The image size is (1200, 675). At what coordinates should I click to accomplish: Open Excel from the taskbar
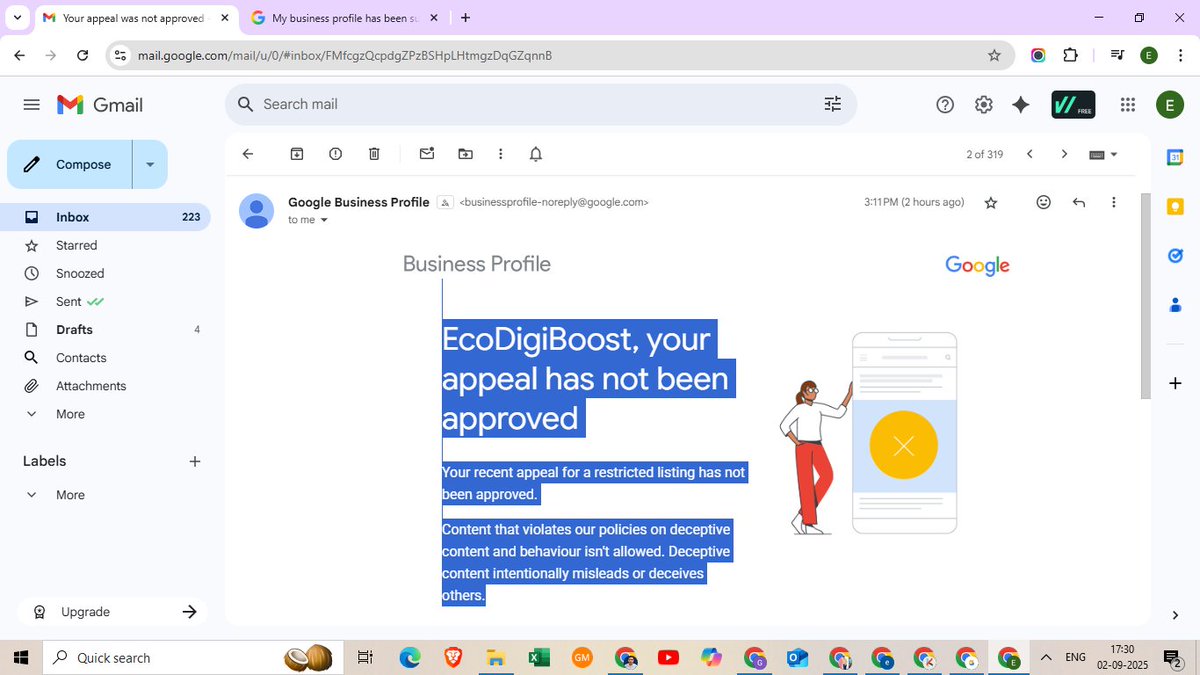(538, 657)
